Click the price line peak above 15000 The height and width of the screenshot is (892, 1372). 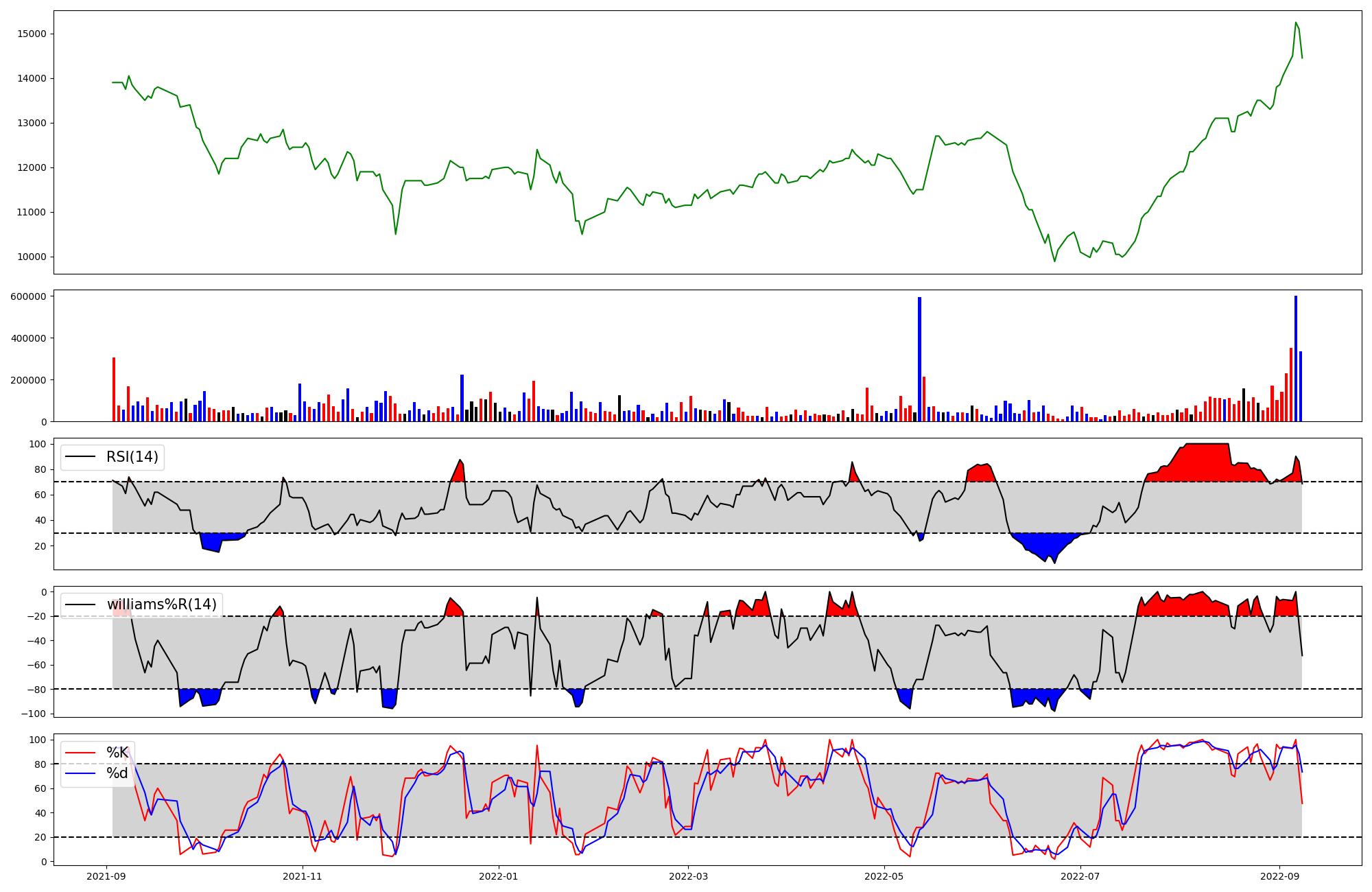tap(1296, 23)
